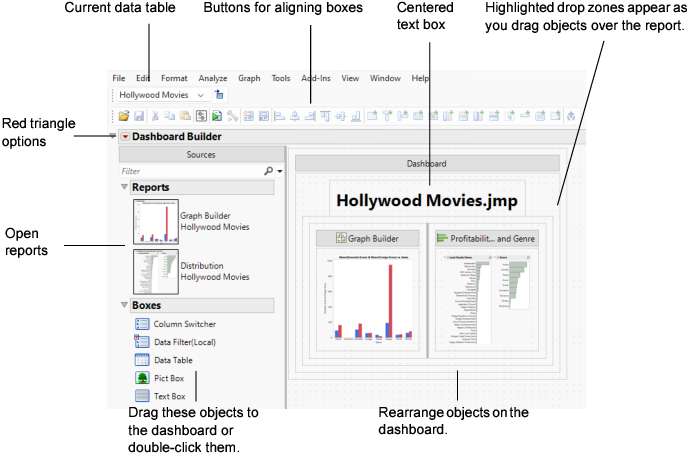Click the Paste clipboard icon
This screenshot has height=463, width=693.
pyautogui.click(x=186, y=116)
